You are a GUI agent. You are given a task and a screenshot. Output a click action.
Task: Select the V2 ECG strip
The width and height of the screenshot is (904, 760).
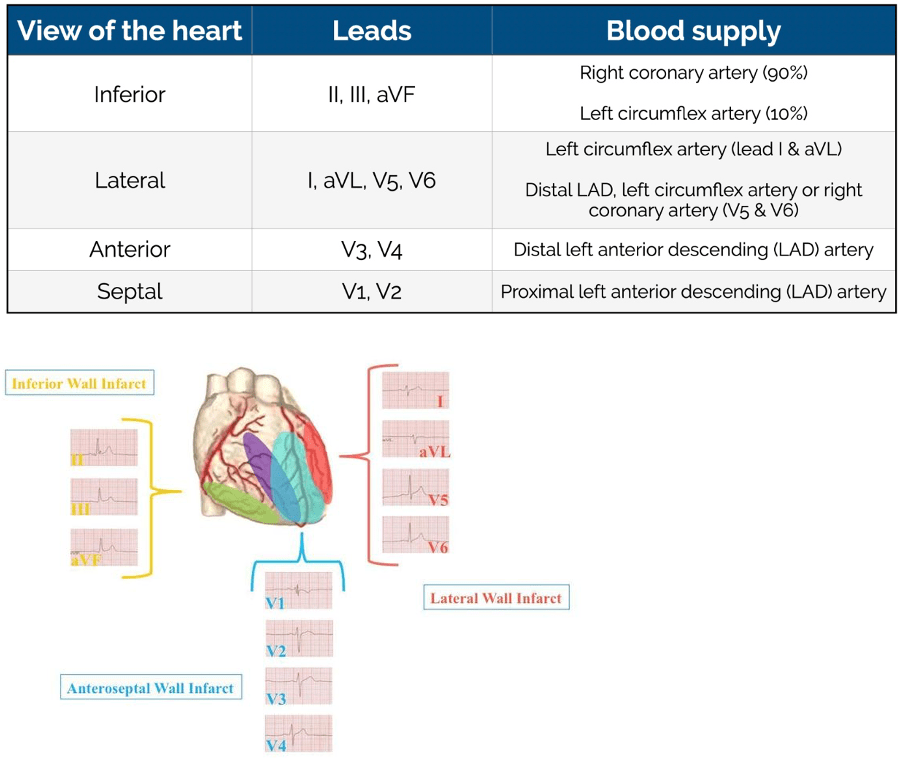(298, 639)
